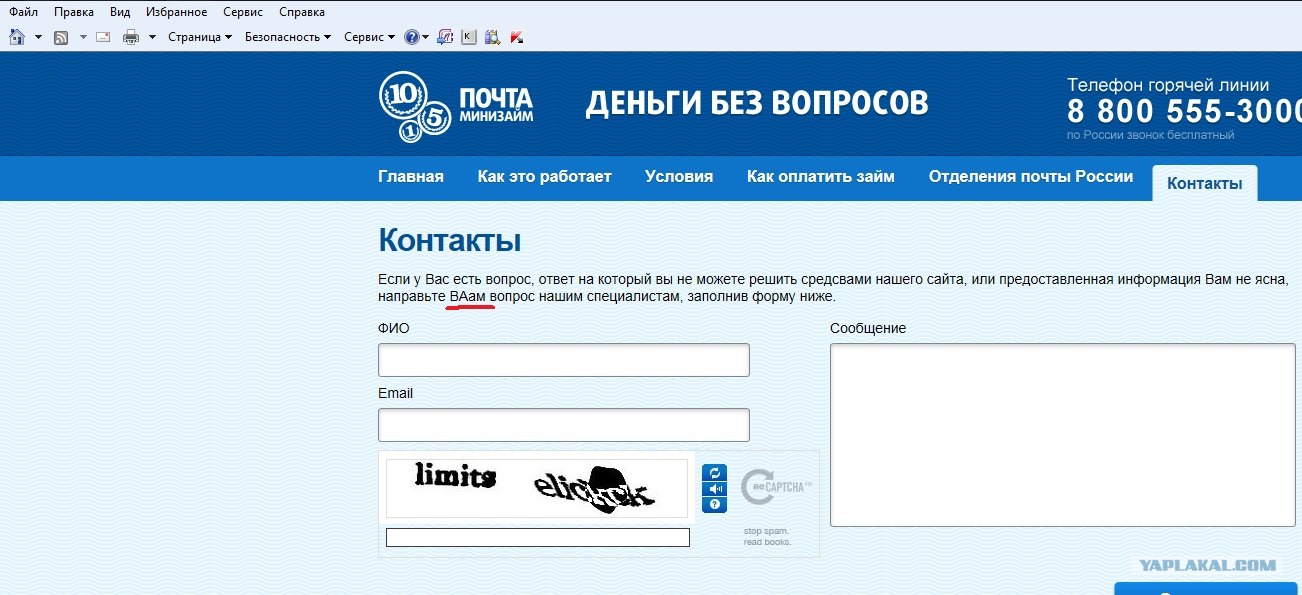Click the red Kaspersky K toolbar icon
1302x595 pixels.
click(x=516, y=37)
